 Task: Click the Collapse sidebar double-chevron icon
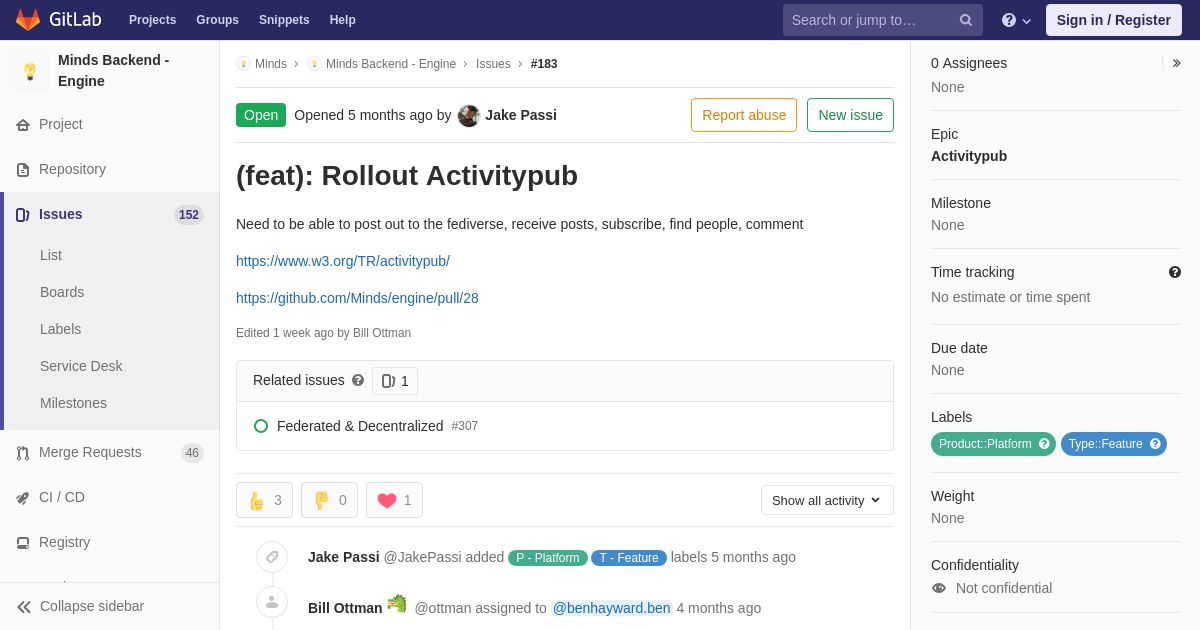pyautogui.click(x=24, y=607)
